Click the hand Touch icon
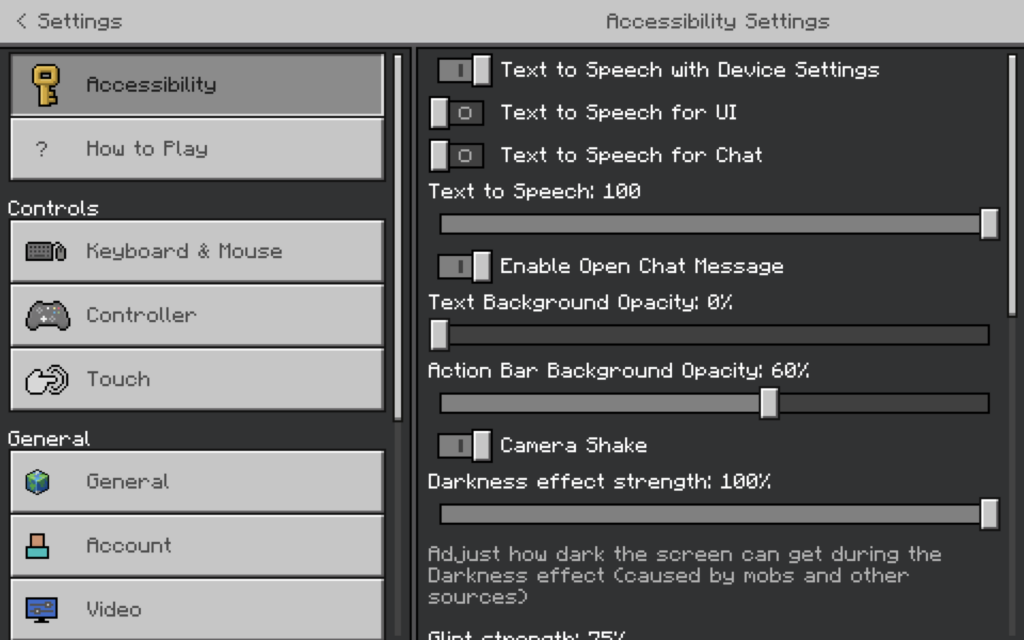 (46, 380)
